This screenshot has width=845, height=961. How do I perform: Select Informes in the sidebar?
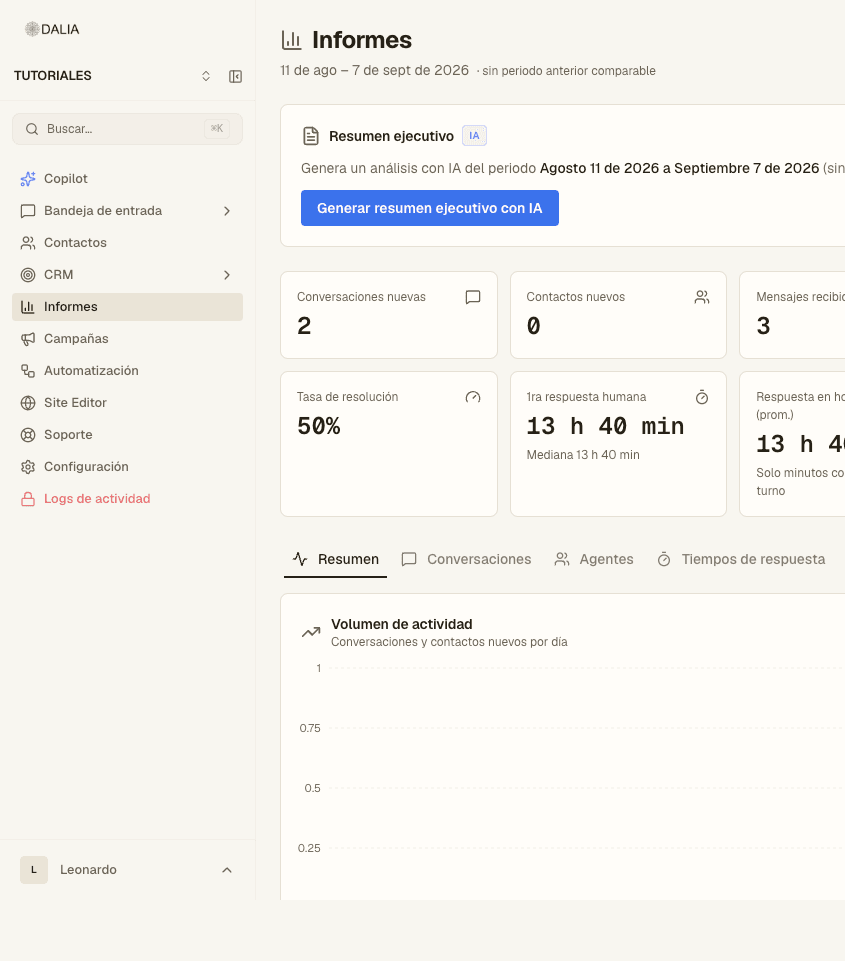[127, 306]
